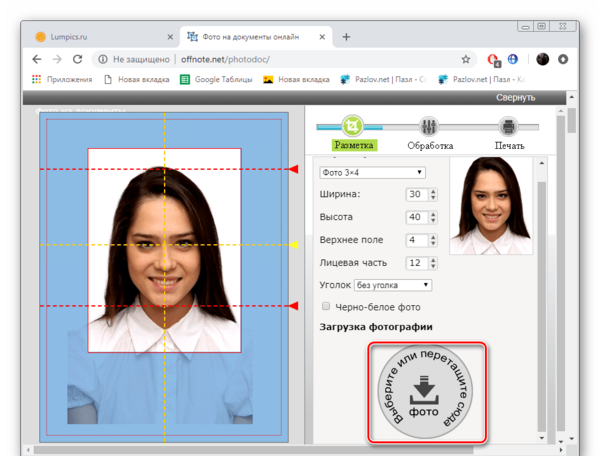Click the page horizontal scrollbar

(x=253, y=450)
